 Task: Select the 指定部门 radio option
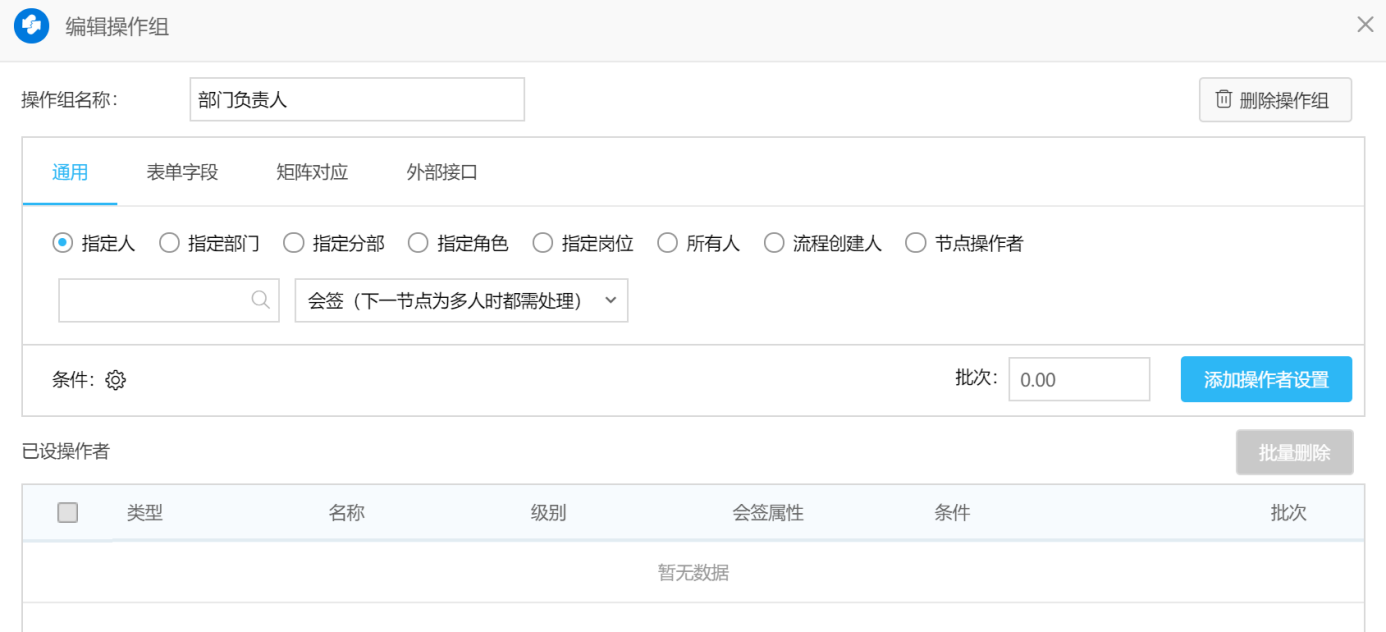(169, 243)
